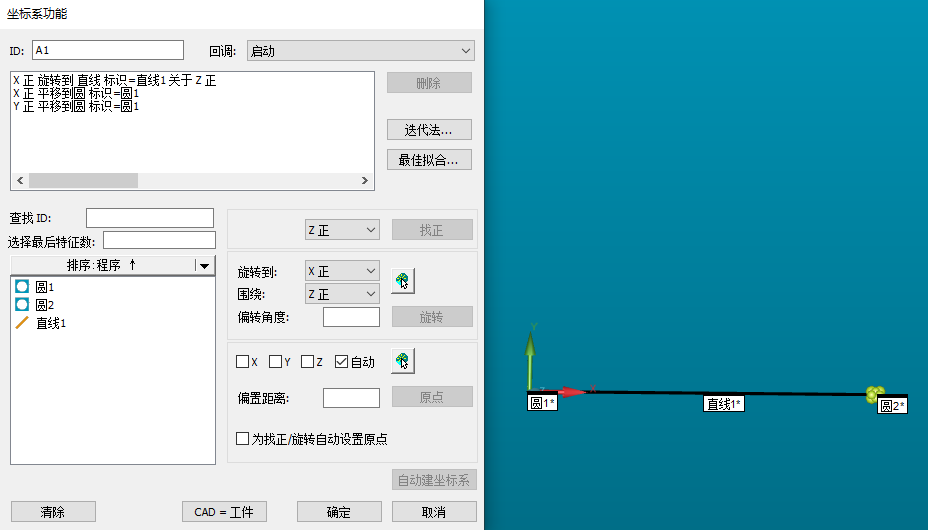Open the 旋转到 axis dropdown
This screenshot has width=928, height=530.
(342, 271)
